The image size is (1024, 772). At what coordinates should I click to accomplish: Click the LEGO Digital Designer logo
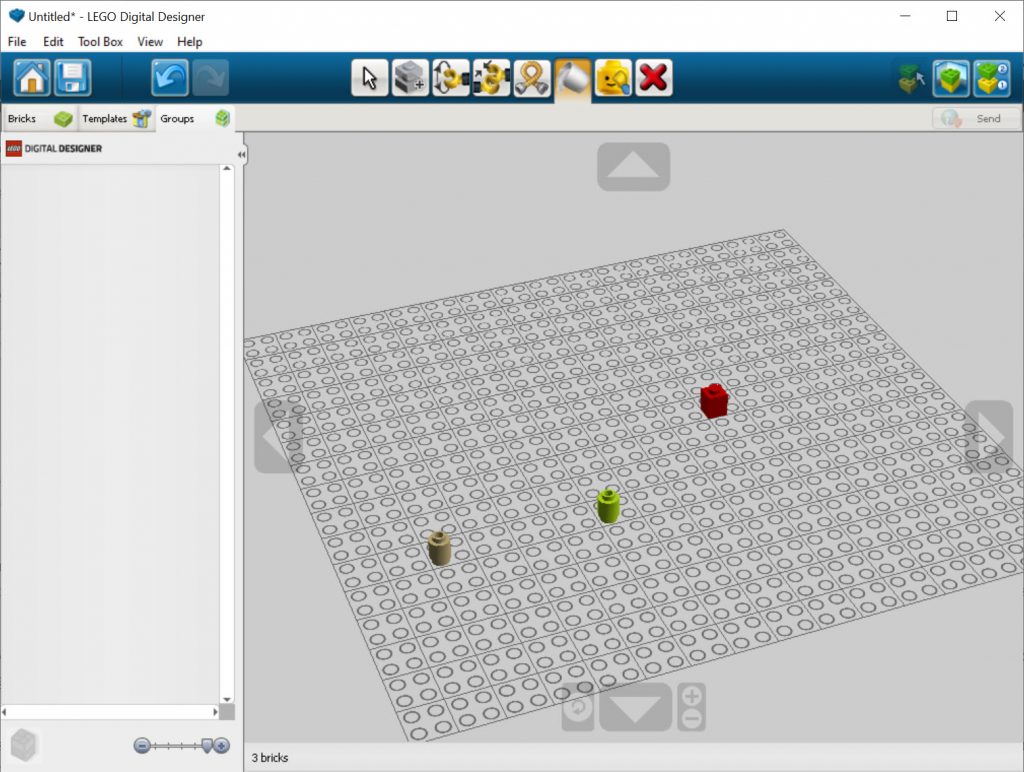click(x=54, y=148)
